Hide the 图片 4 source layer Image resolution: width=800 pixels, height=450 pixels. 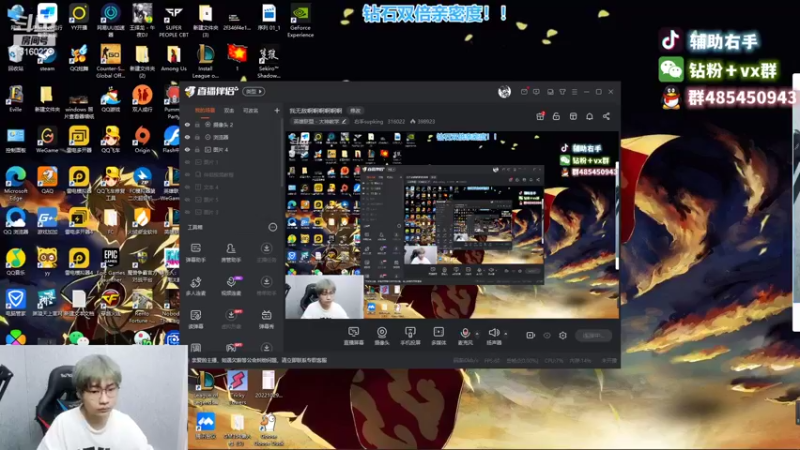[187, 149]
